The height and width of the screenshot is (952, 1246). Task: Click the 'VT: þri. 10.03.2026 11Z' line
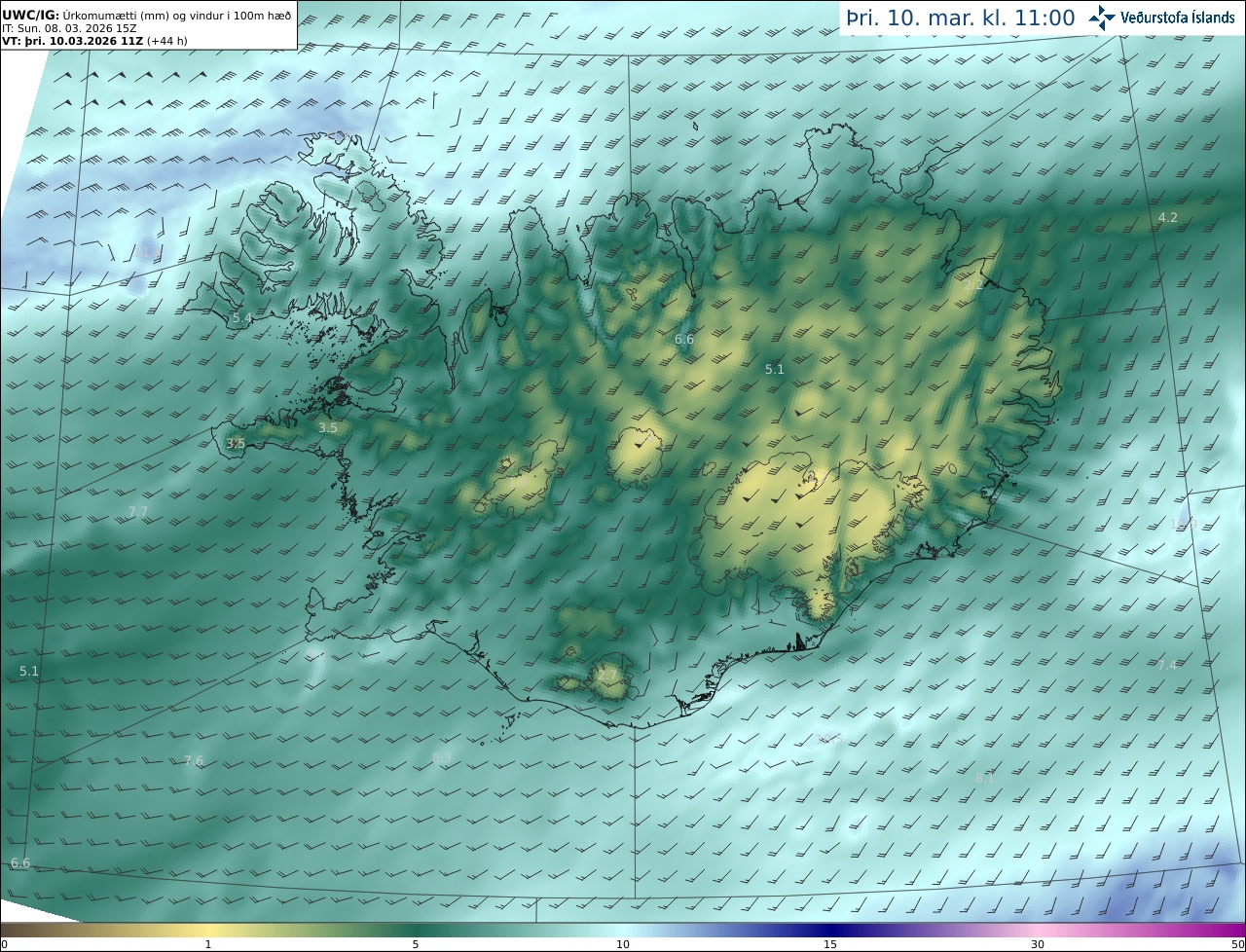73,41
